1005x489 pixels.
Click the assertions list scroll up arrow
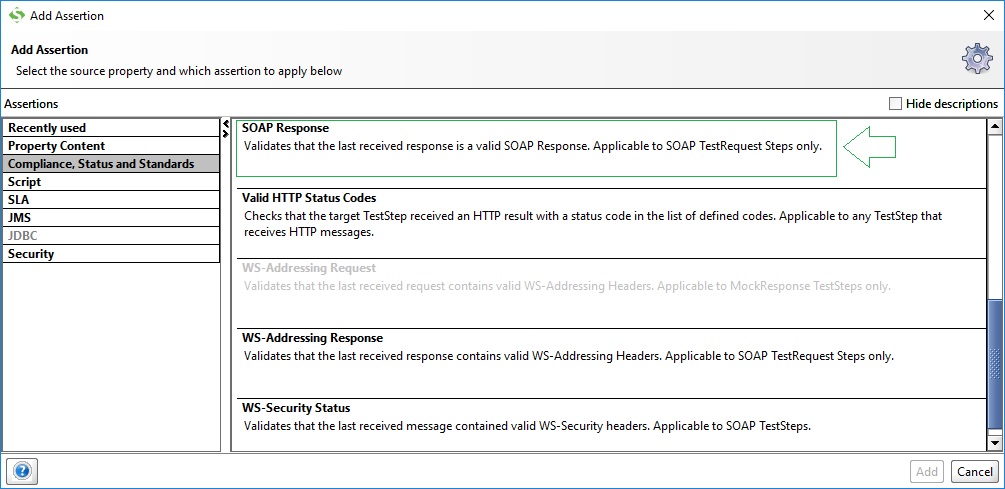(994, 127)
